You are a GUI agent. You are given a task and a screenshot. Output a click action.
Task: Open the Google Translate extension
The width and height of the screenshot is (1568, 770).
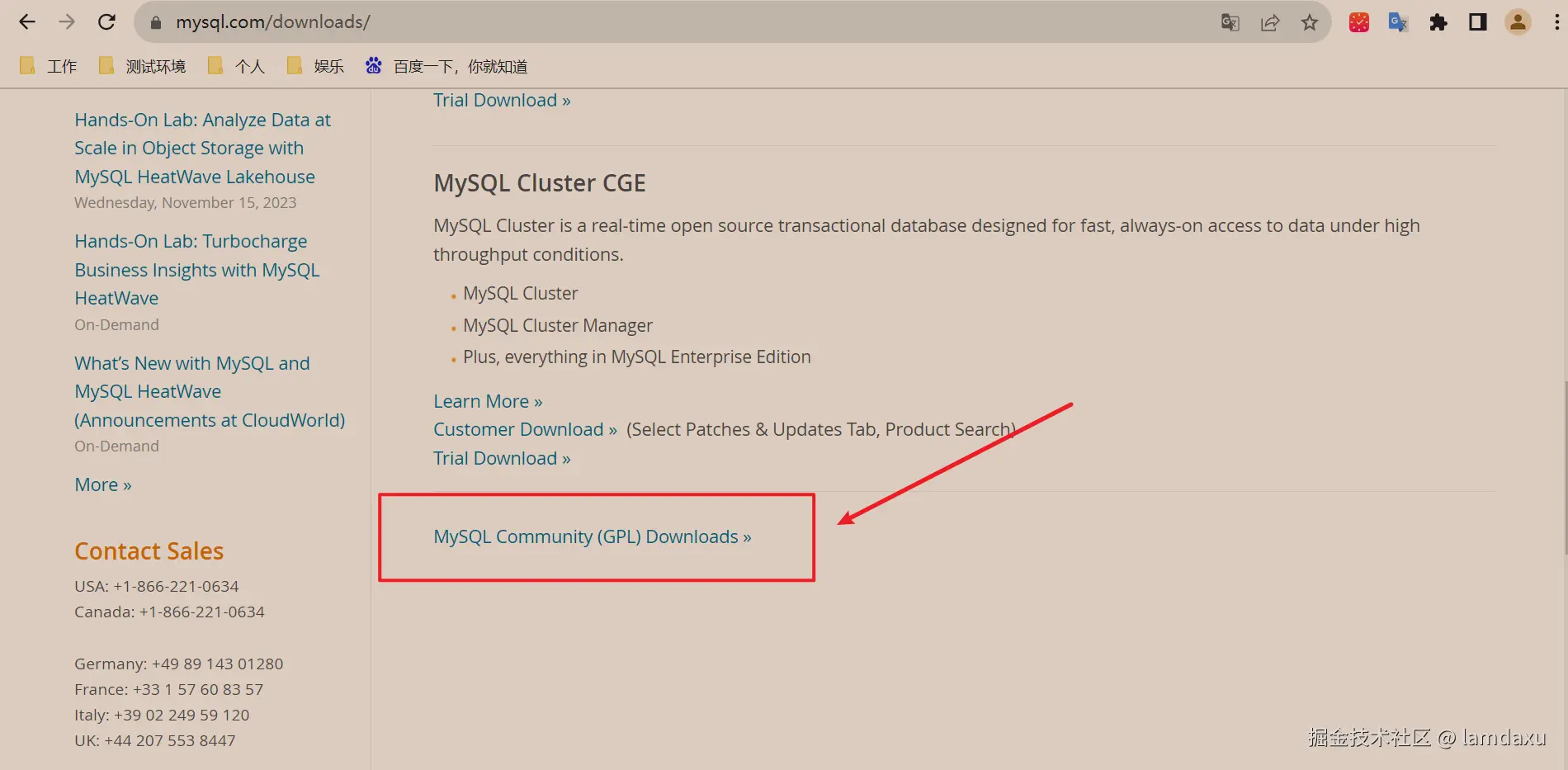1398,22
